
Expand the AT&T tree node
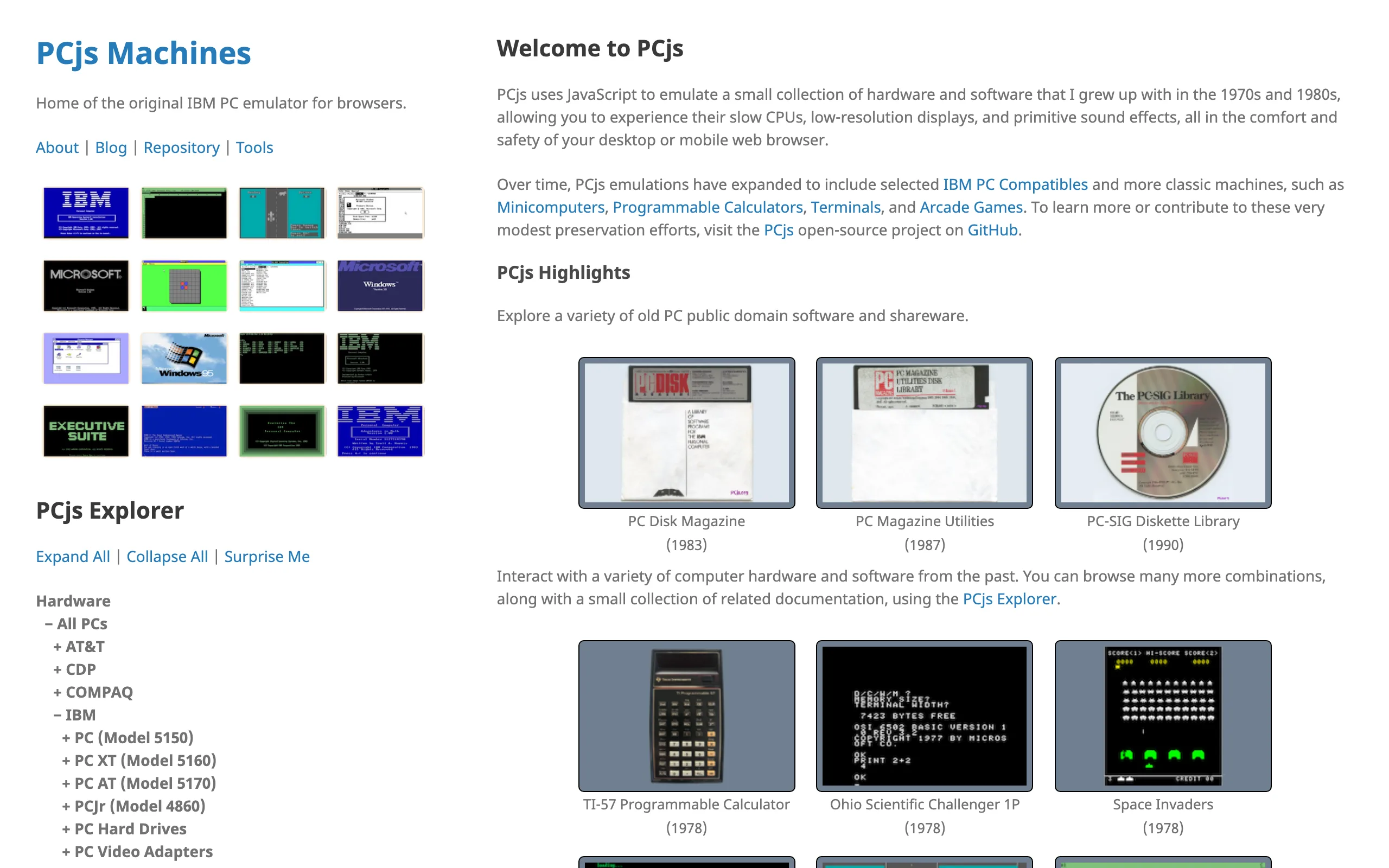79,647
